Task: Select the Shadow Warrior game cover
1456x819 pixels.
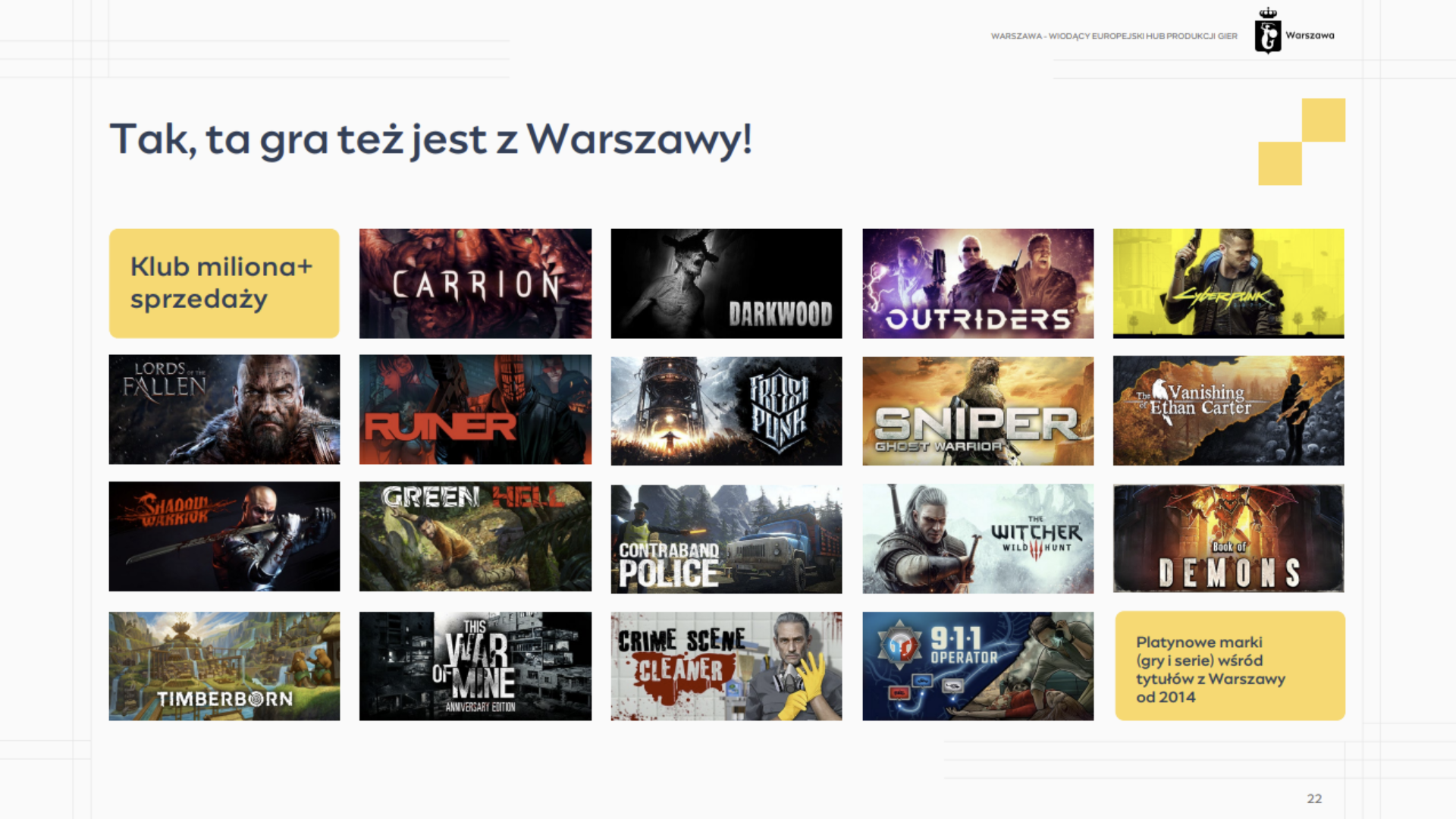Action: pos(224,536)
